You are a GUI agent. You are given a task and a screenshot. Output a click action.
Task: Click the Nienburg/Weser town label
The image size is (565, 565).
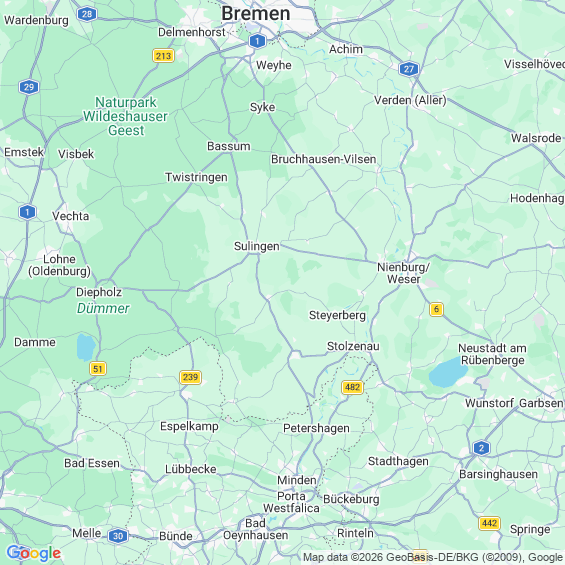pyautogui.click(x=403, y=273)
